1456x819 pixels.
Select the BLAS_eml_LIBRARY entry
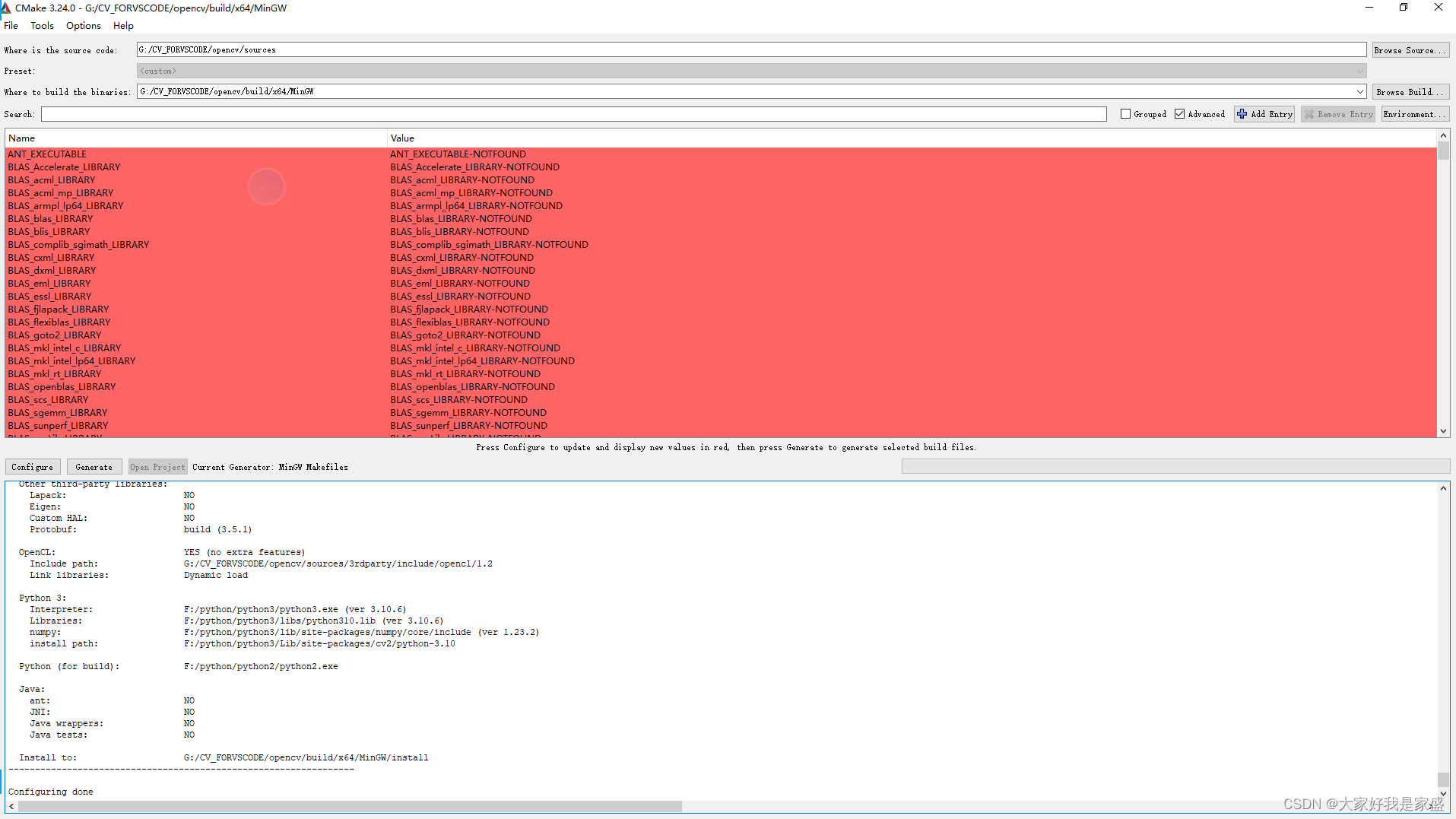49,283
